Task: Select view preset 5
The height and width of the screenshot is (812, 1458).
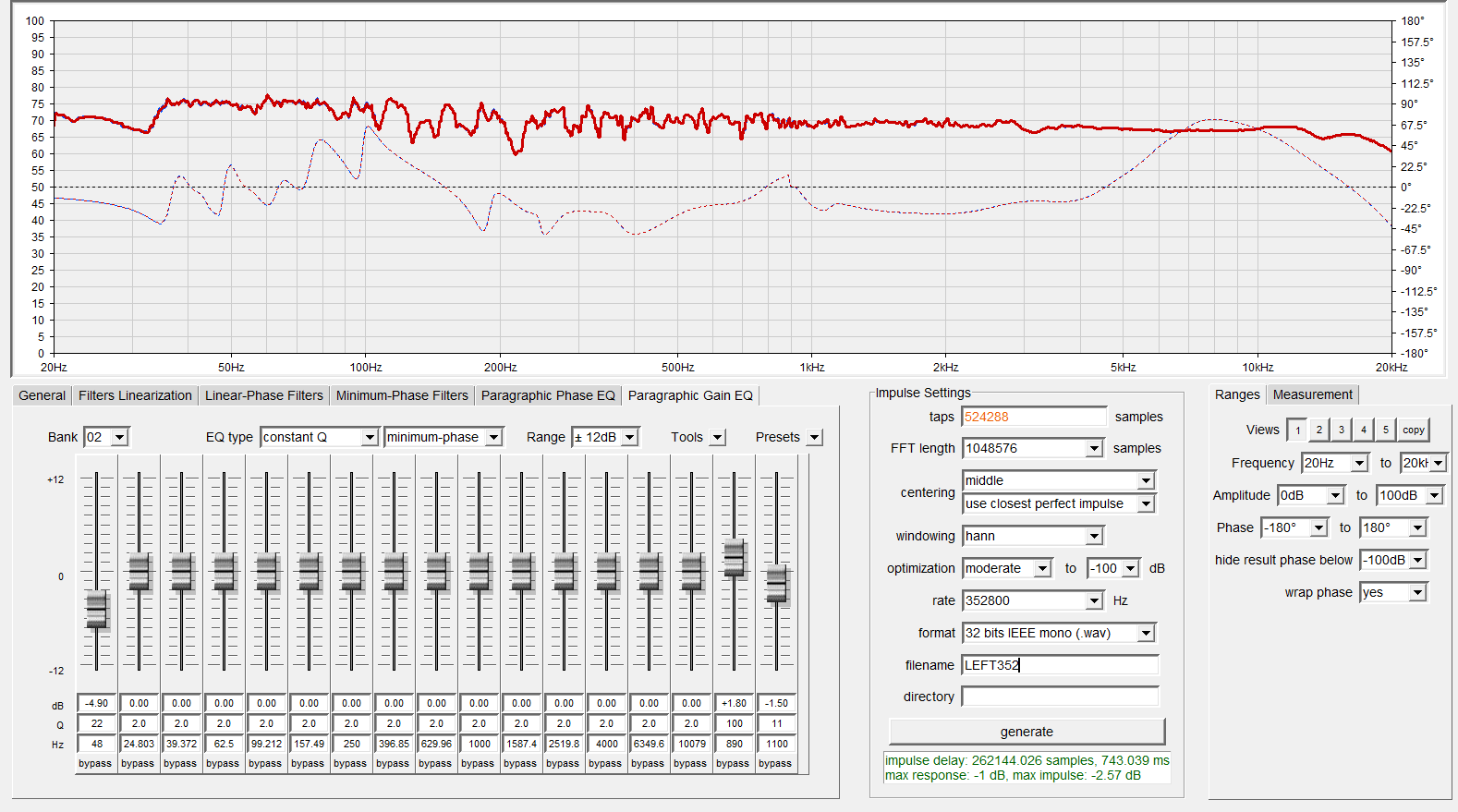Action: pos(1385,430)
